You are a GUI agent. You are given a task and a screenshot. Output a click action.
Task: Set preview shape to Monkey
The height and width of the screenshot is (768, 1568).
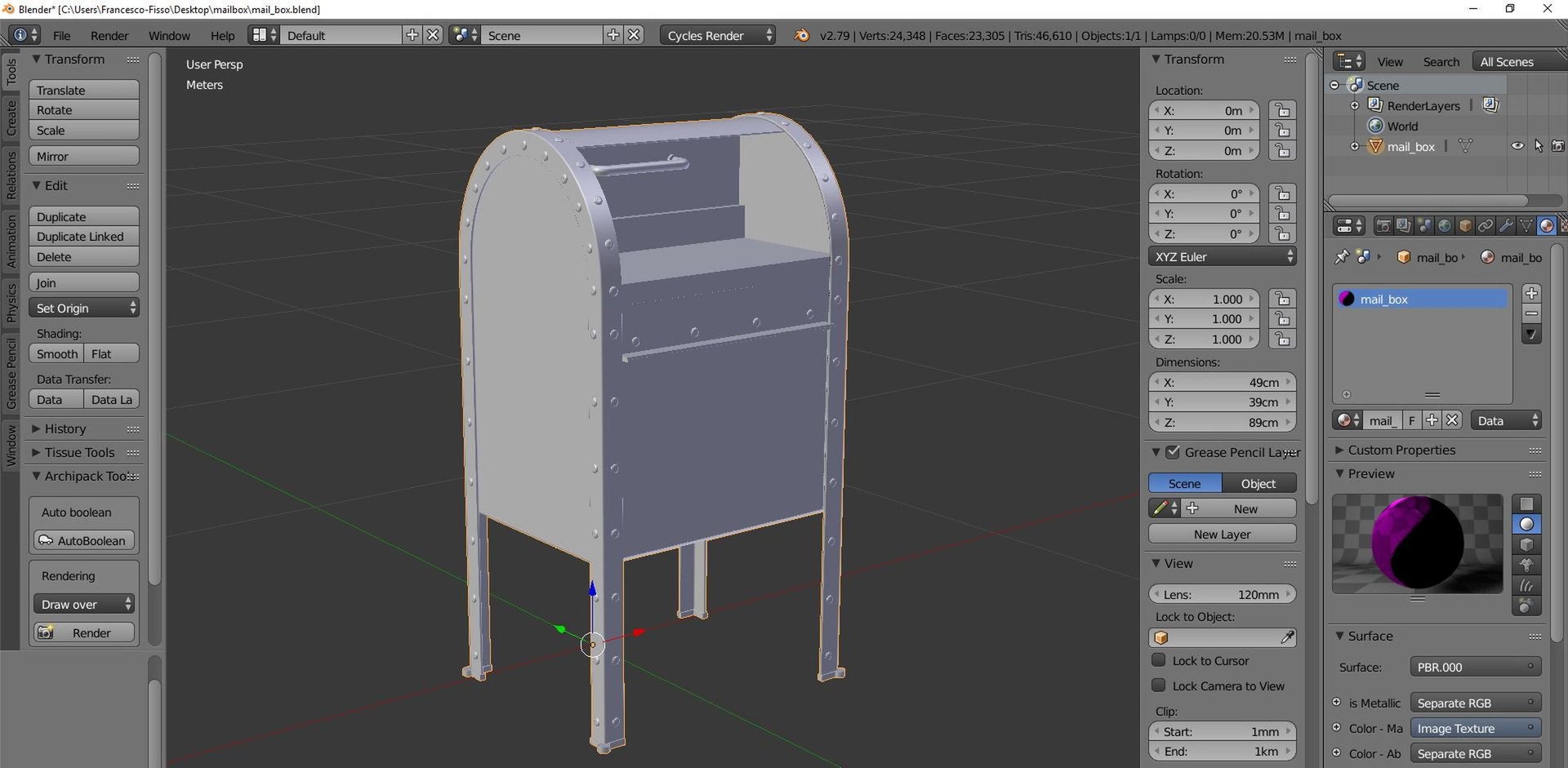coord(1526,565)
